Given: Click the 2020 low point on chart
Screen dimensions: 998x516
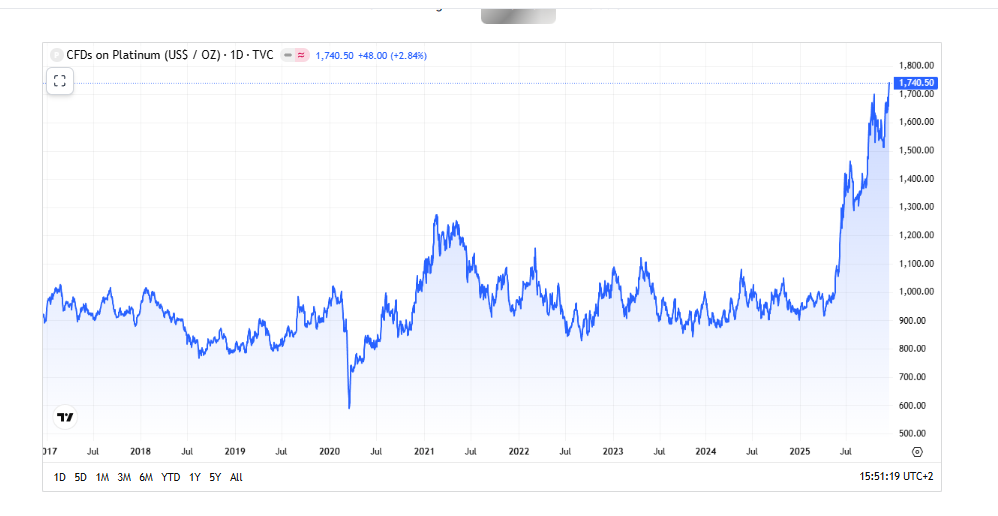Looking at the screenshot, I should (x=349, y=407).
